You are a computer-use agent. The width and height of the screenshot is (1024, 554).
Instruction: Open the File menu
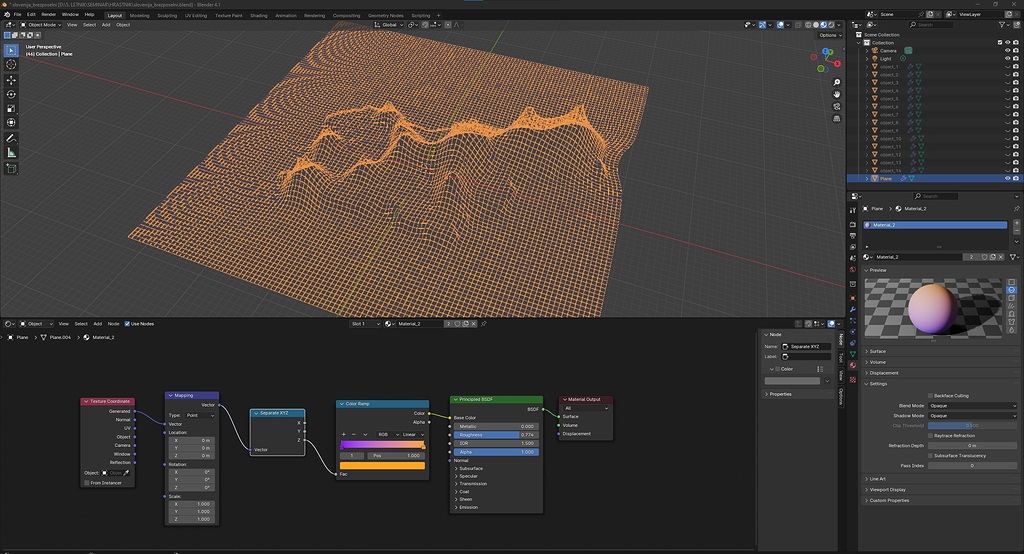coord(18,14)
